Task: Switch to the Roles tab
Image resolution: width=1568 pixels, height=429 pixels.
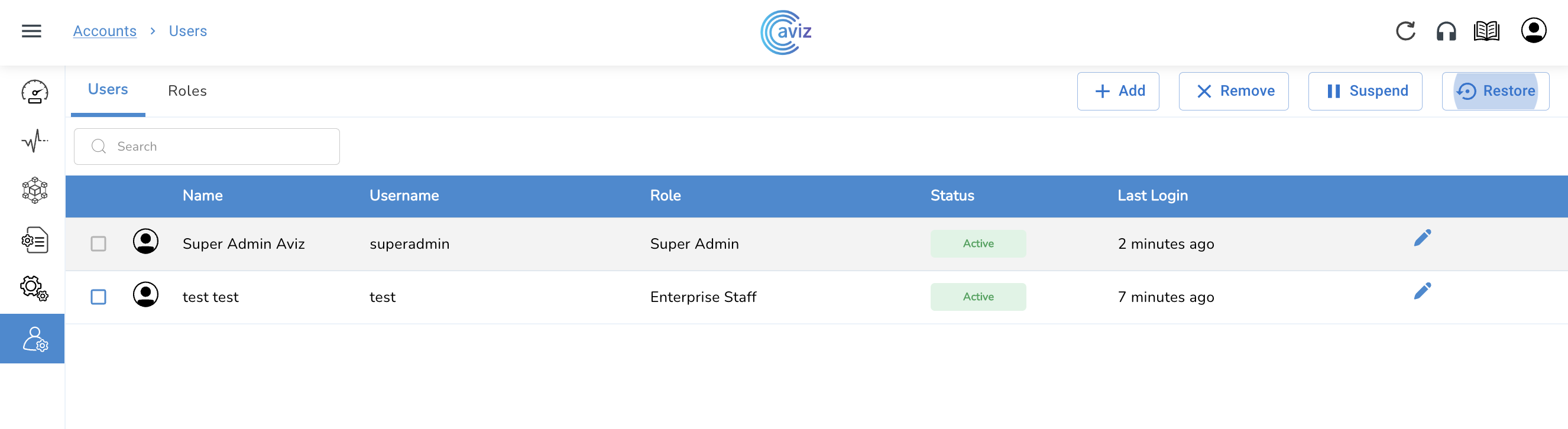Action: [x=187, y=90]
